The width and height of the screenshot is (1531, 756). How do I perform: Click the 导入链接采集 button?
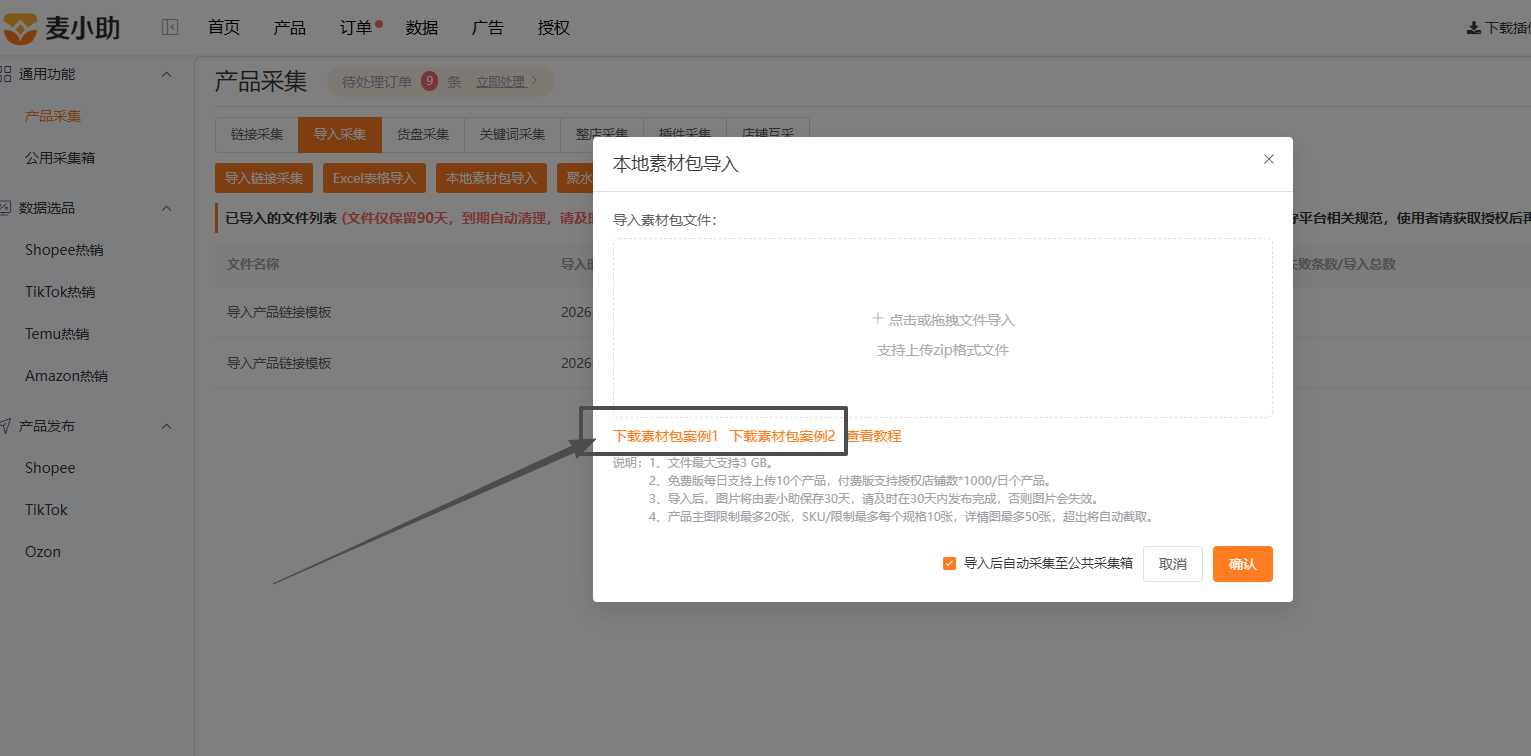264,178
